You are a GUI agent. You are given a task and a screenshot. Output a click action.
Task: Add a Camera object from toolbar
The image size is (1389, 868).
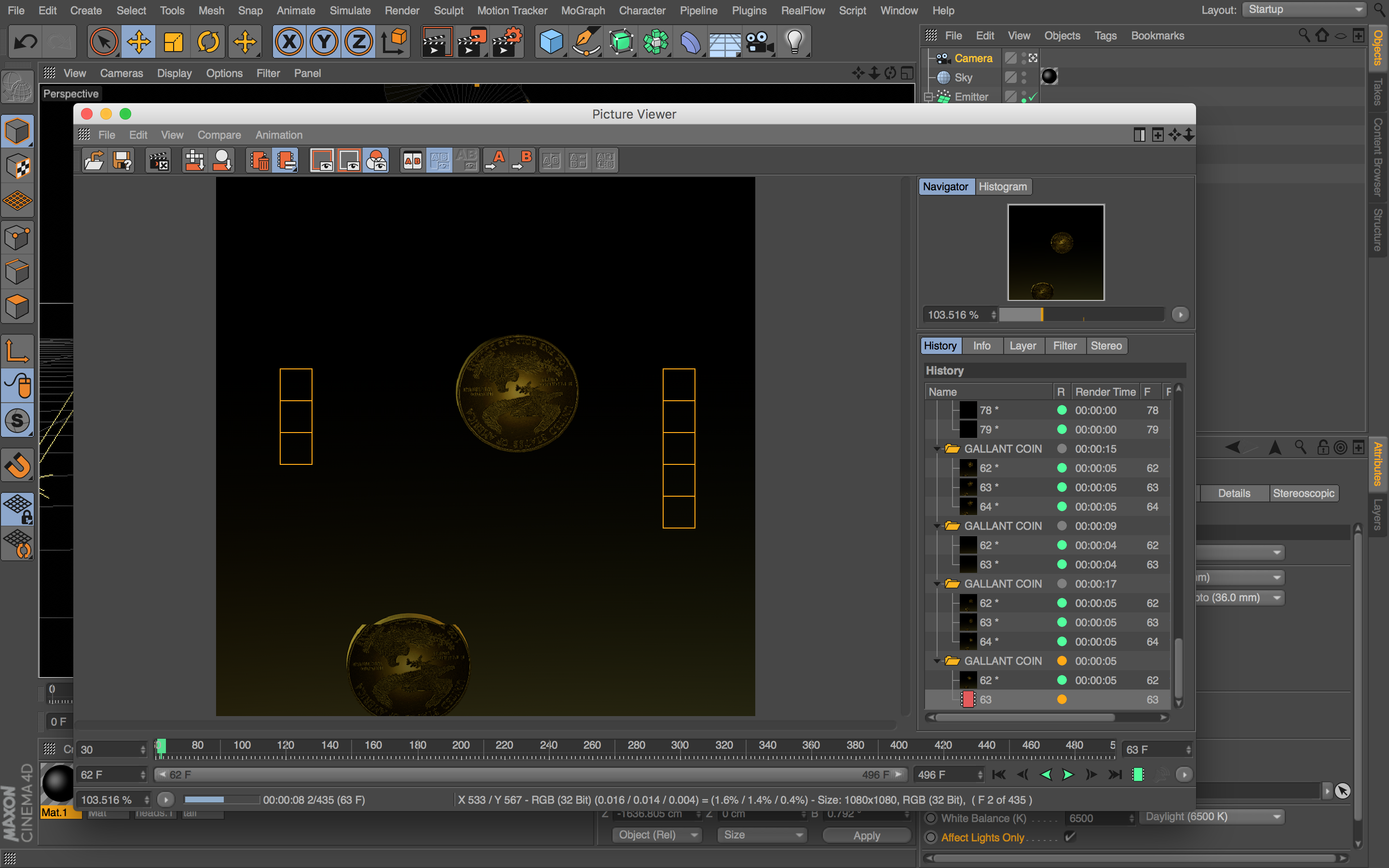[760, 41]
